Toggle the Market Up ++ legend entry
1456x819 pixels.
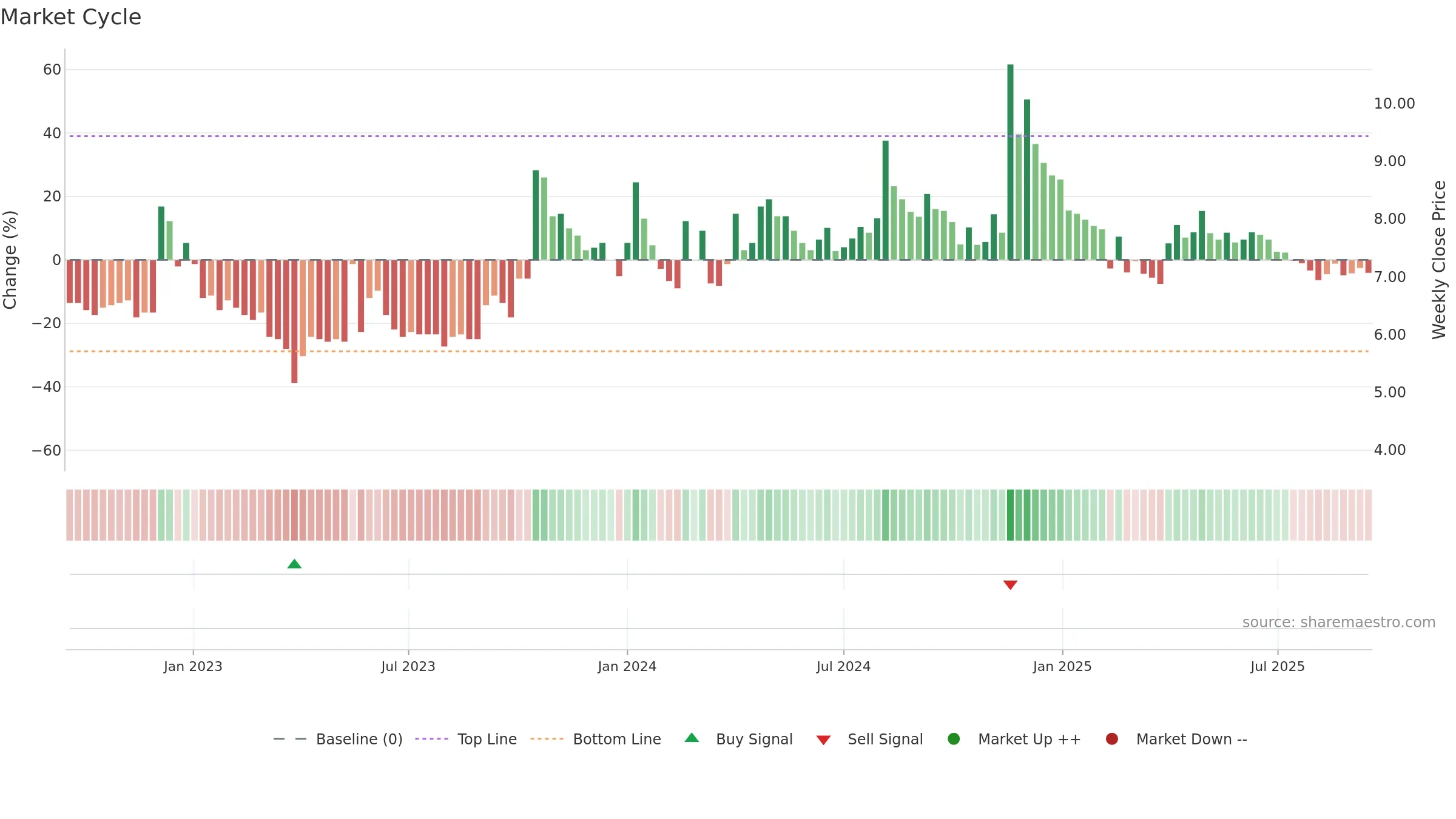tap(1014, 739)
